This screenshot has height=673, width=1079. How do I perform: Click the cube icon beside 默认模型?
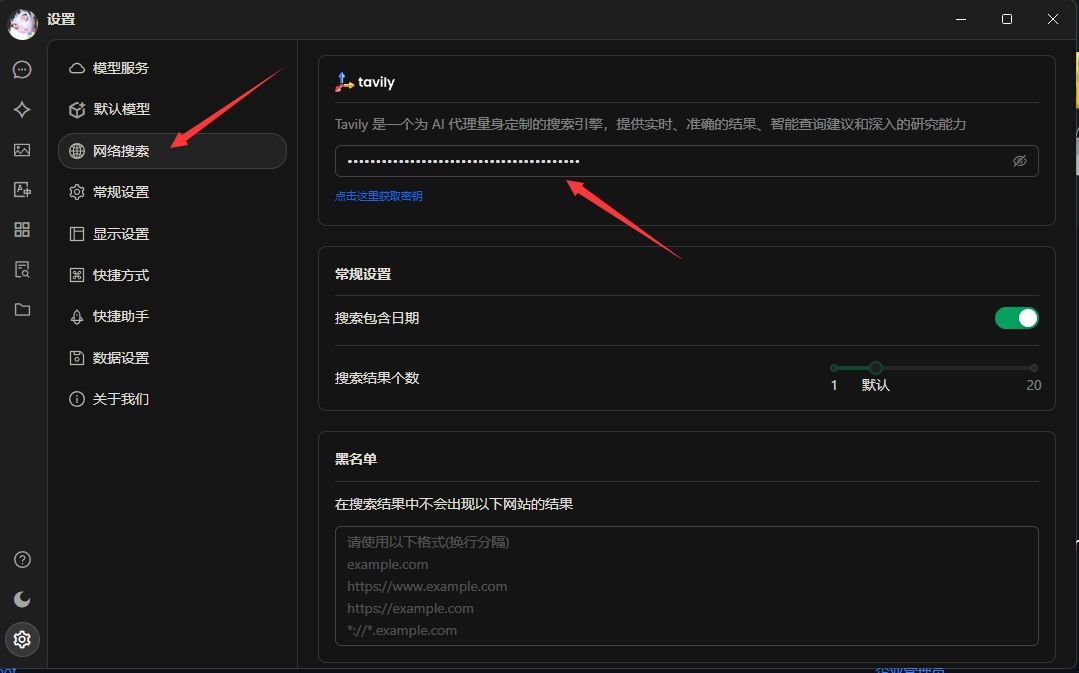[77, 109]
